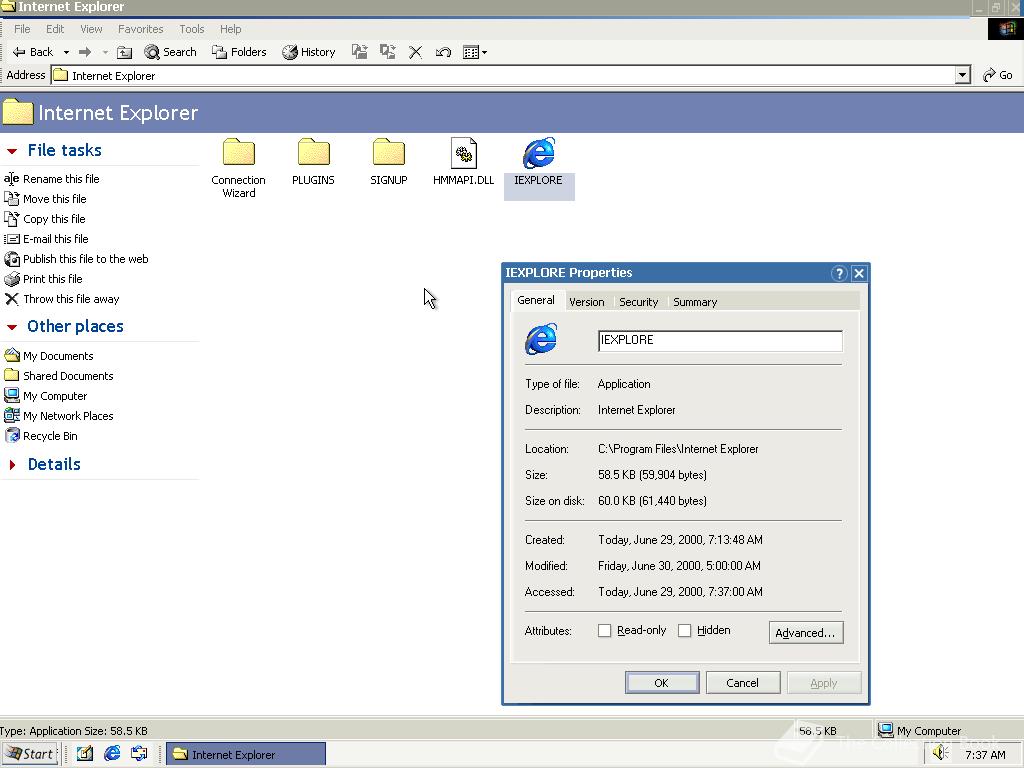Screen dimensions: 1024x768
Task: Open the Favorites menu
Action: coord(140,29)
